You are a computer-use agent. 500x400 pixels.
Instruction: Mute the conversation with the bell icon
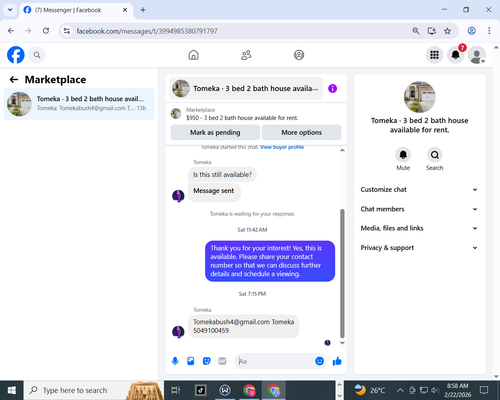403,155
